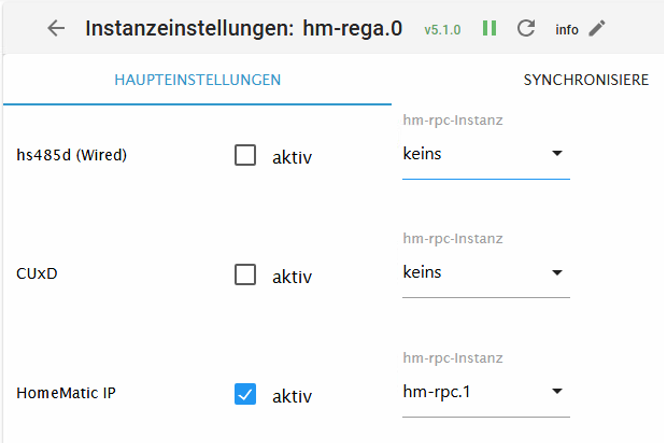Click the Instanzeinstellungen: hm-rega.0 title
This screenshot has height=443, width=664.
click(x=243, y=28)
